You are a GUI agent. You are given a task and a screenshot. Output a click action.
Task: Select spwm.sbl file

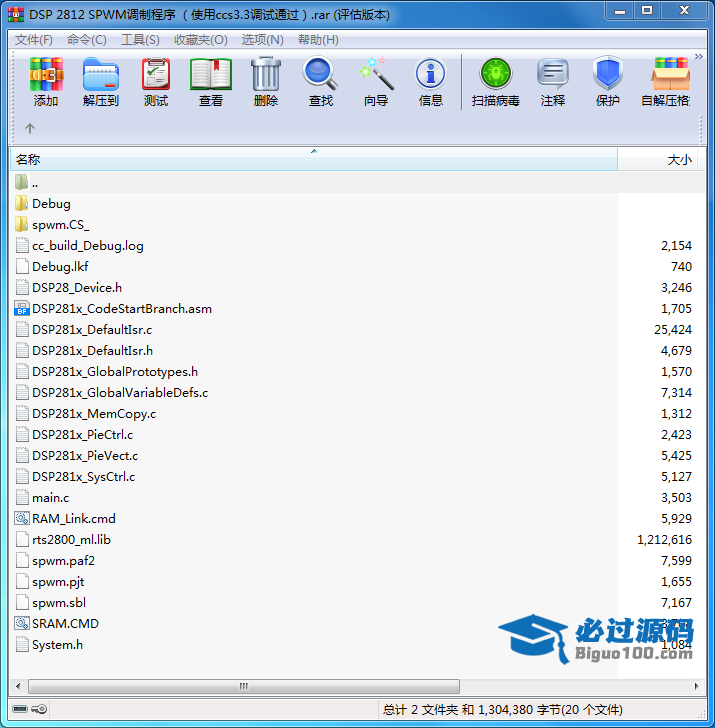click(59, 602)
